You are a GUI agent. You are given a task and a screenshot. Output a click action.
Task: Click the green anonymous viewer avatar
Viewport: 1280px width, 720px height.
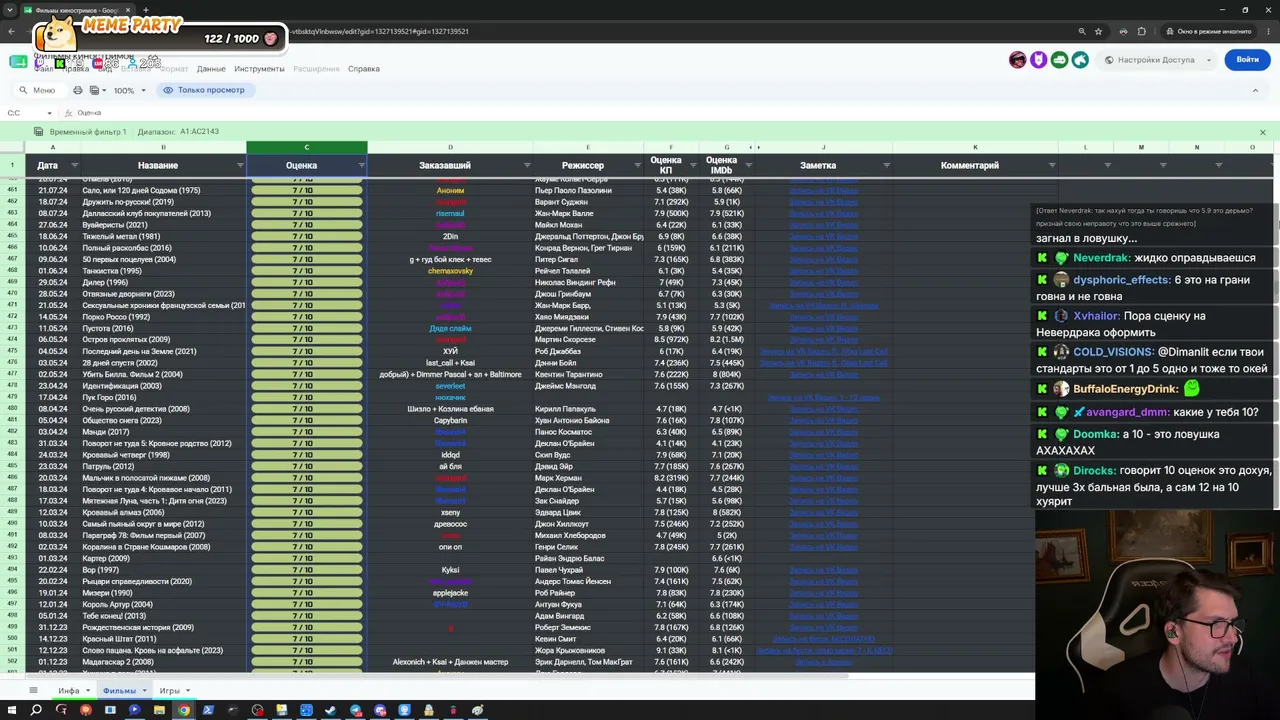(x=1059, y=60)
